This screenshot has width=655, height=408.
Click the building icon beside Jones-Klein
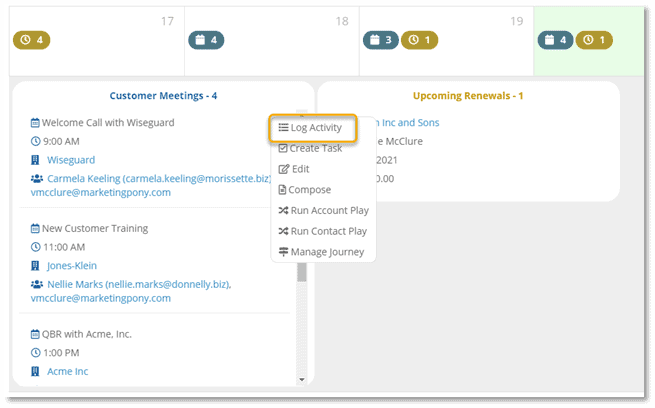[35, 266]
